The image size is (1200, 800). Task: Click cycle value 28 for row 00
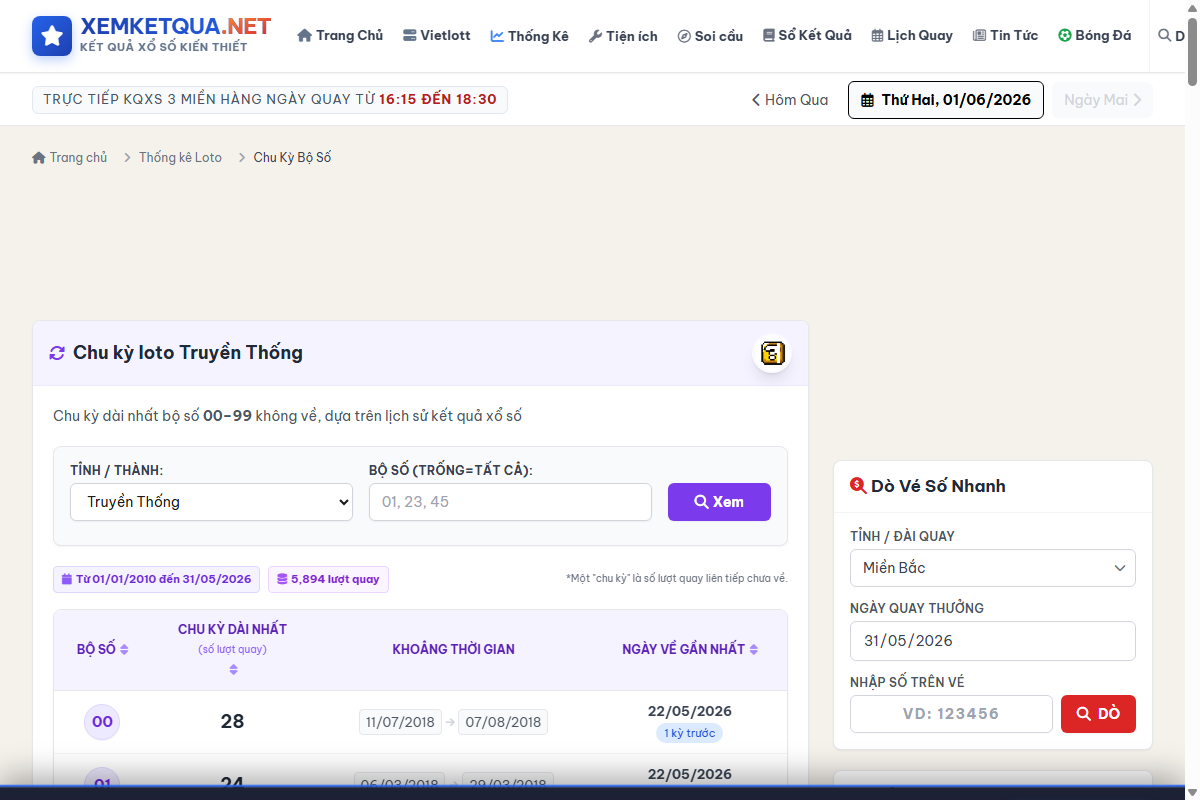coord(232,722)
